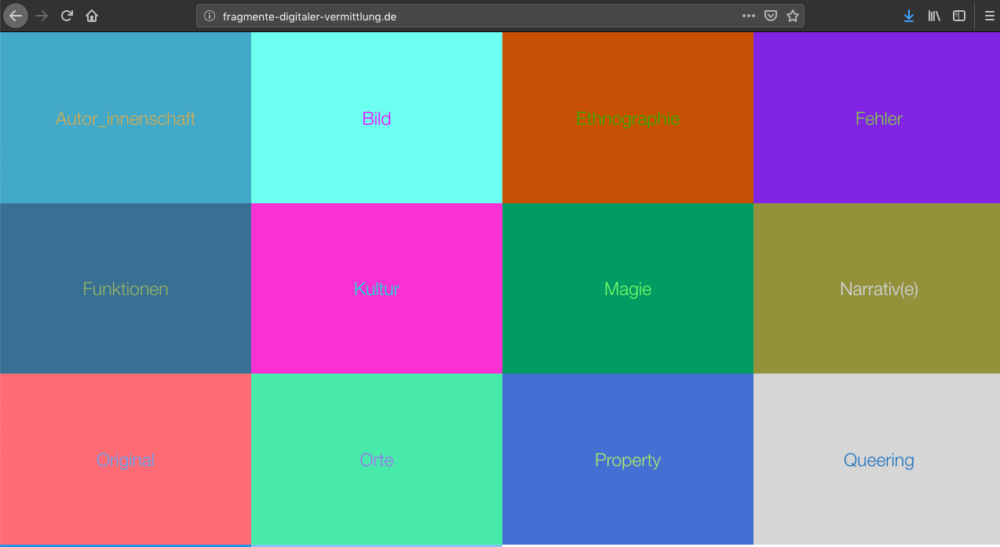Open site information icon in address bar
1000x547 pixels.
point(210,16)
